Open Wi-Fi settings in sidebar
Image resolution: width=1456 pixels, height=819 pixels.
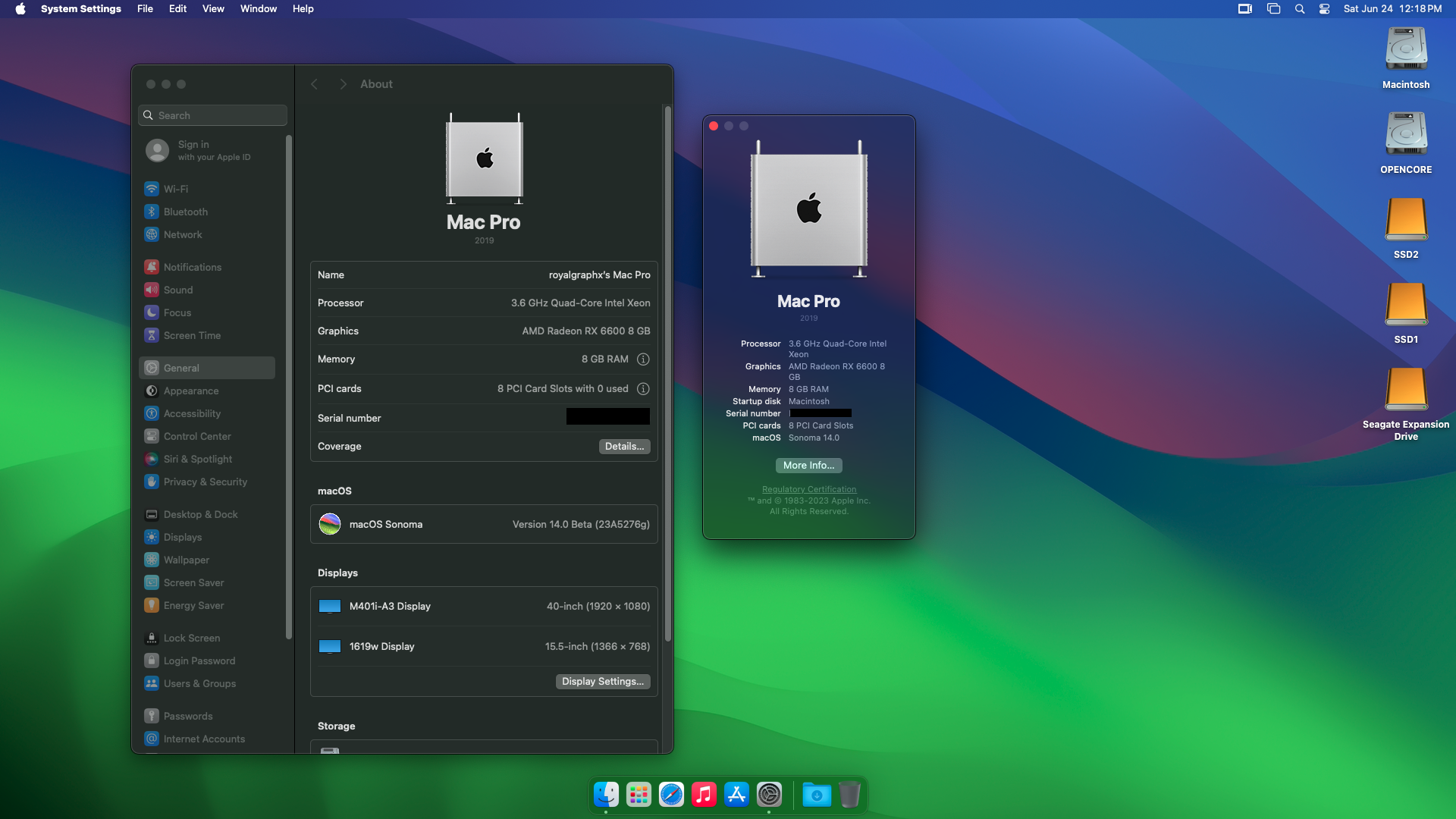click(x=207, y=189)
